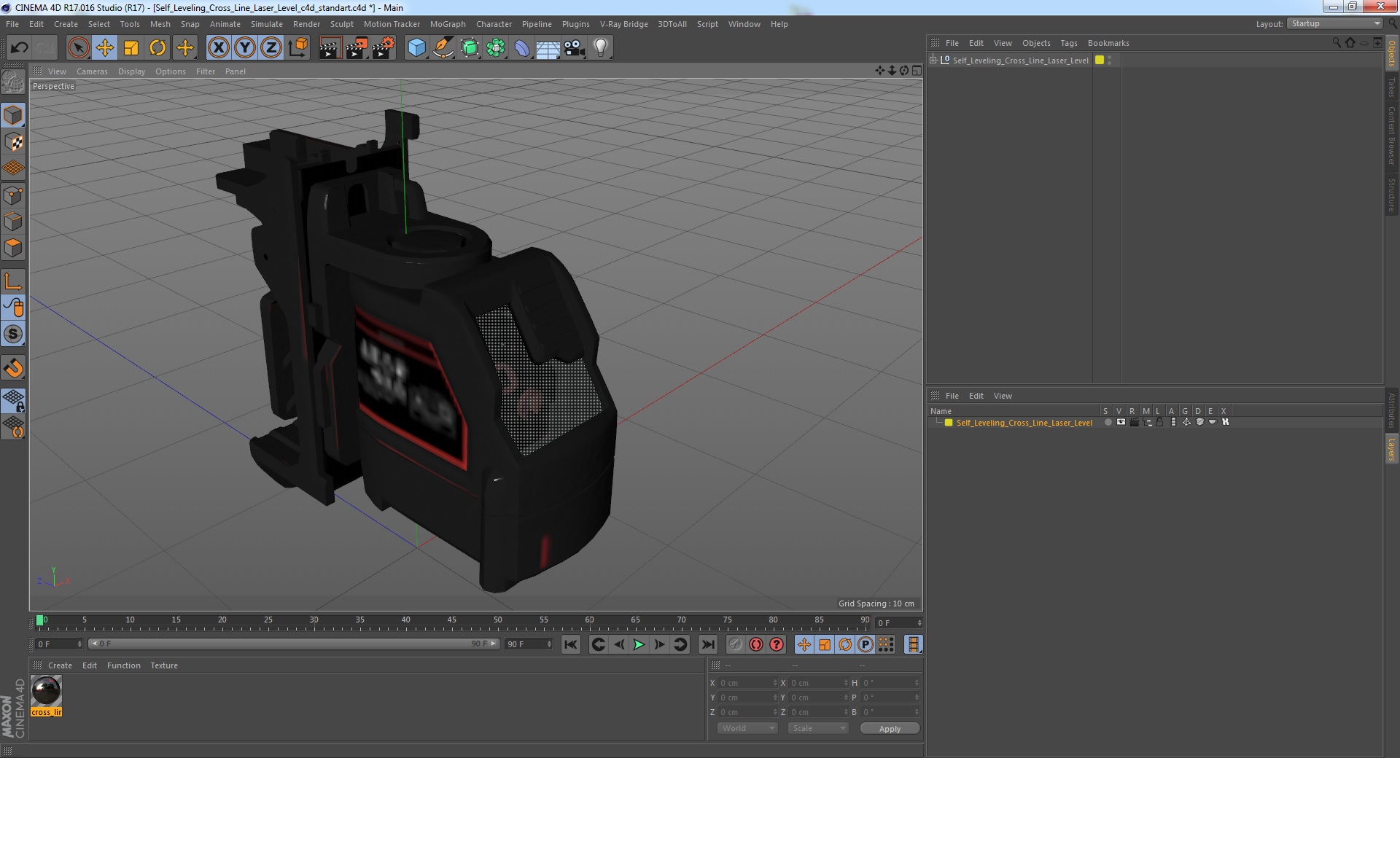The image size is (1400, 844).
Task: Open the World coordinate system dropdown
Action: (747, 728)
